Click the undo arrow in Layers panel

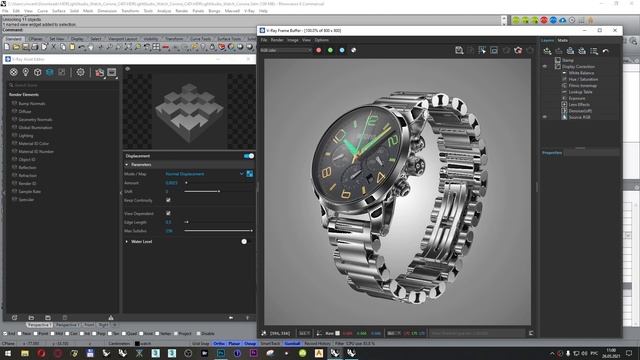[605, 51]
